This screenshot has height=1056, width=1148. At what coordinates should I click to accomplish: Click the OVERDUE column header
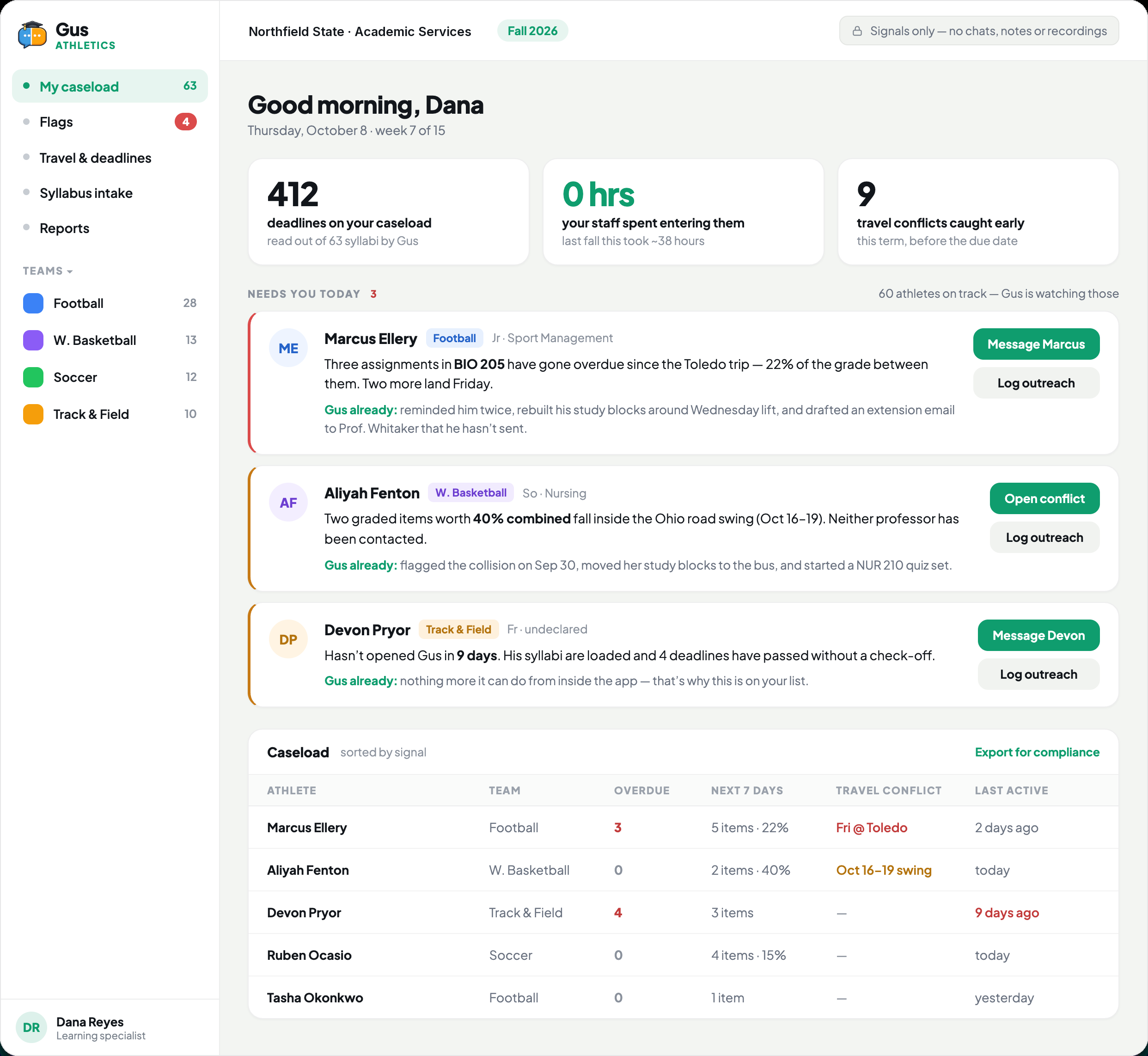pos(641,790)
